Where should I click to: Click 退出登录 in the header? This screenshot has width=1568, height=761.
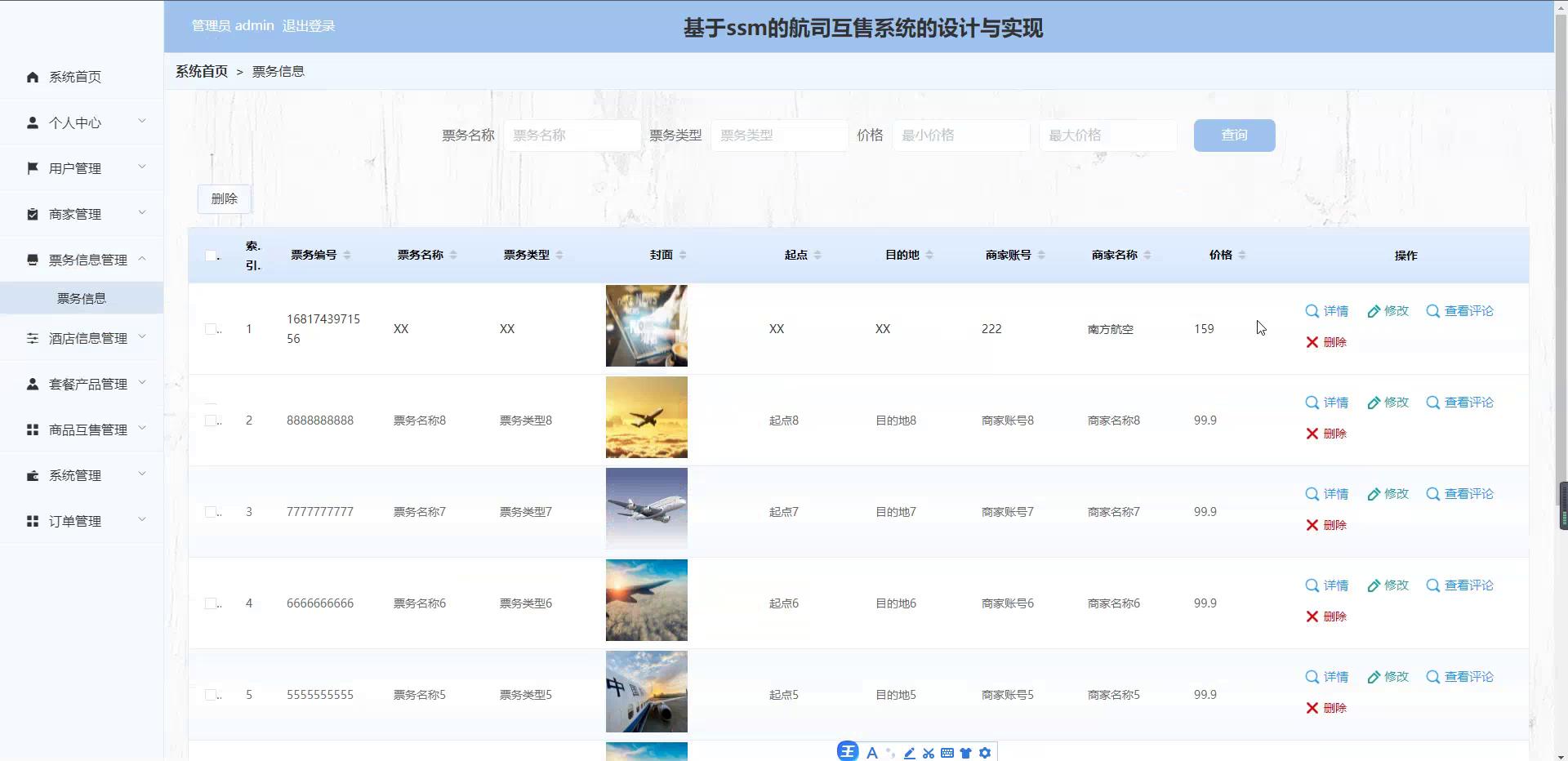tap(309, 26)
